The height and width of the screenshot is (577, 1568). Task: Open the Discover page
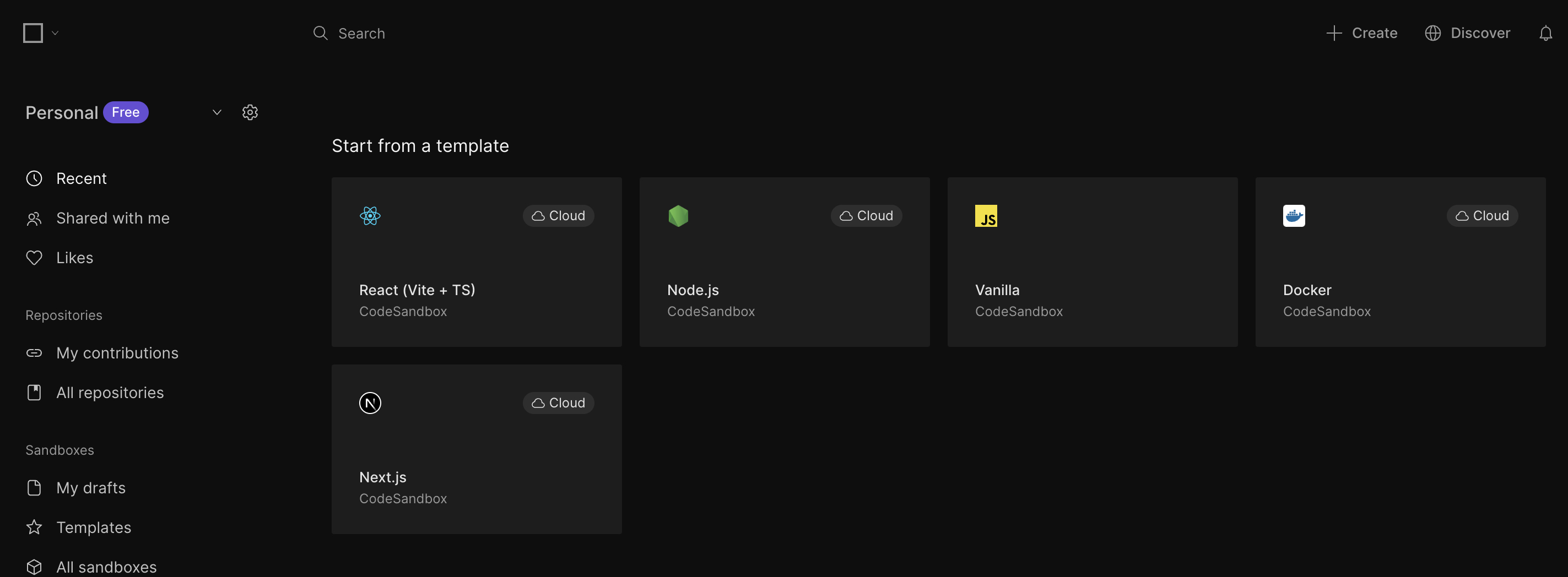1468,33
